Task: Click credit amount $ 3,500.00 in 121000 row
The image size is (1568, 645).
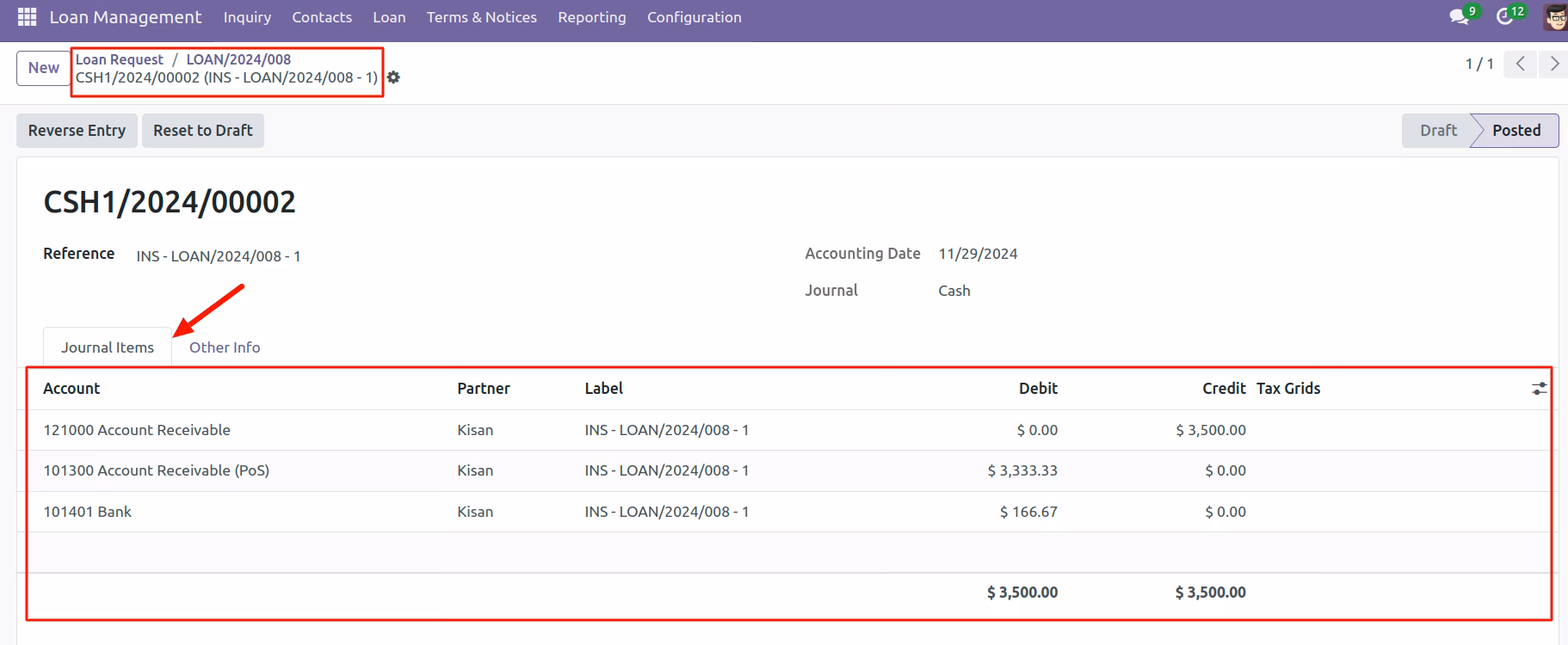Action: [x=1211, y=430]
